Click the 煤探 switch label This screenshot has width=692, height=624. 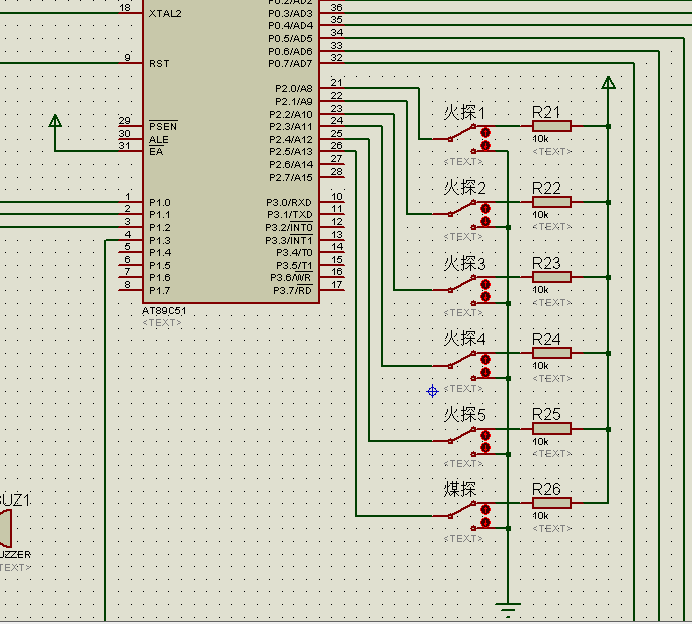460,489
